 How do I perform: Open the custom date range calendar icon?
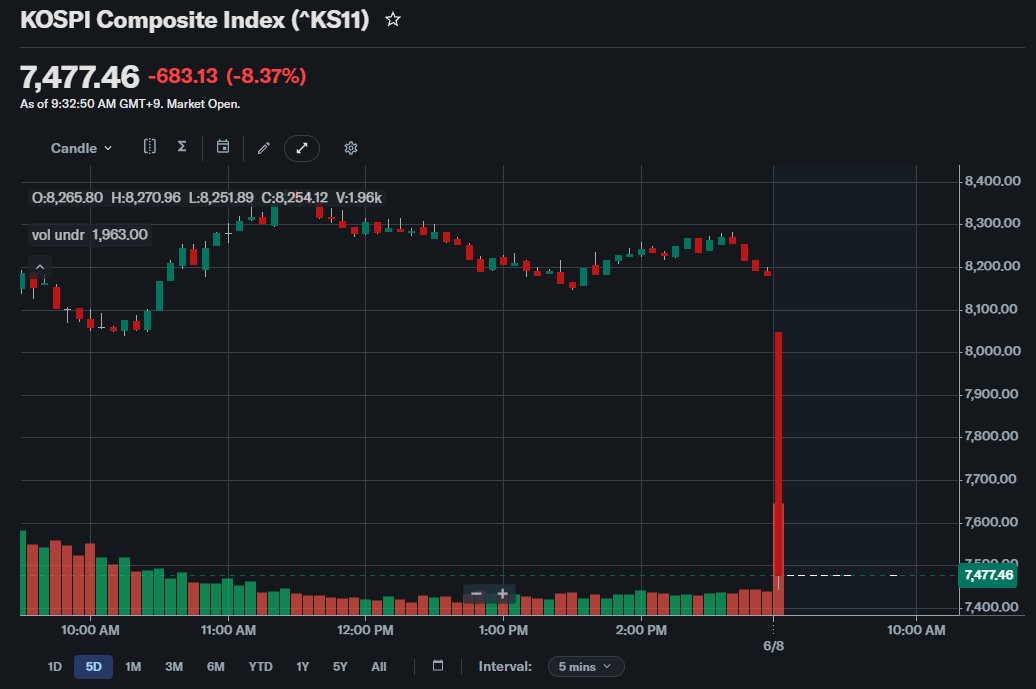tap(437, 665)
